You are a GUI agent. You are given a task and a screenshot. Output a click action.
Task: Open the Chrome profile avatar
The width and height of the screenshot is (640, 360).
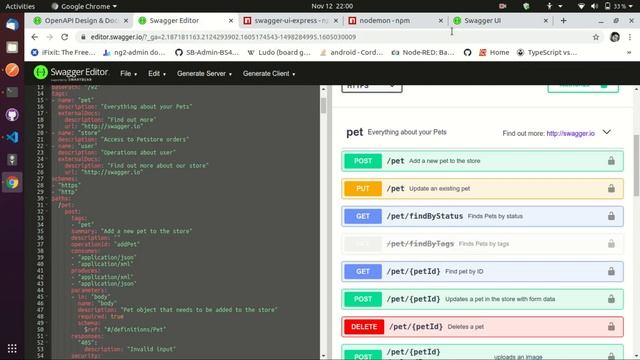pos(615,37)
